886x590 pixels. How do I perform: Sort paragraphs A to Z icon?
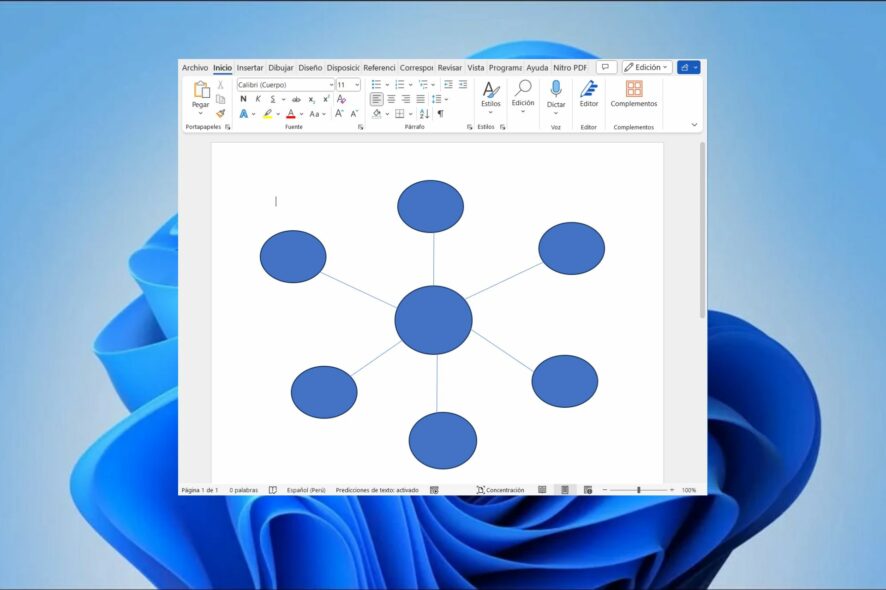424,114
